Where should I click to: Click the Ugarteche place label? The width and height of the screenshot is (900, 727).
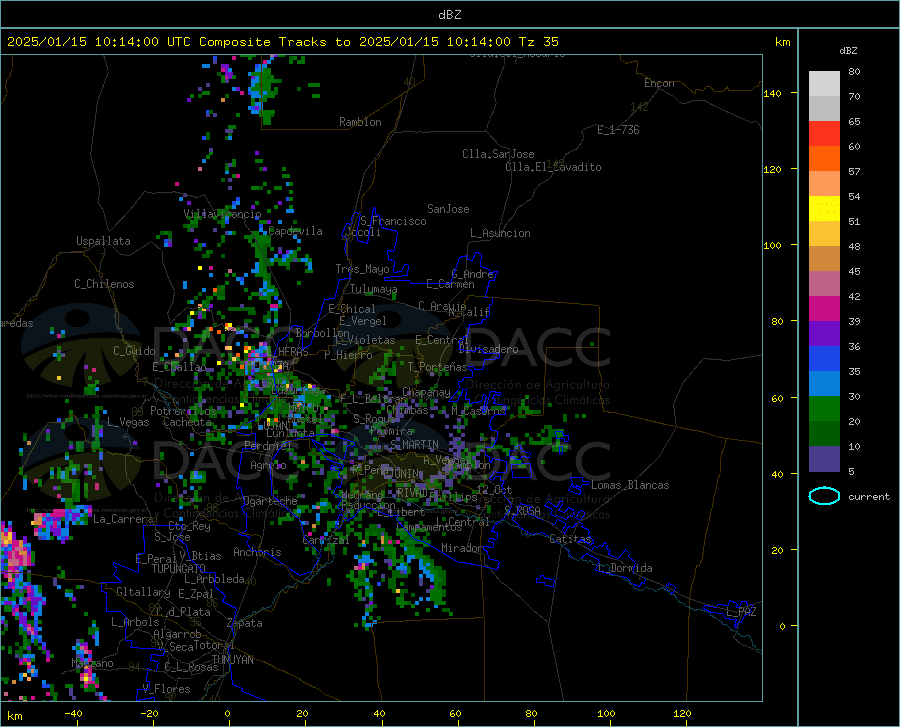tap(270, 501)
